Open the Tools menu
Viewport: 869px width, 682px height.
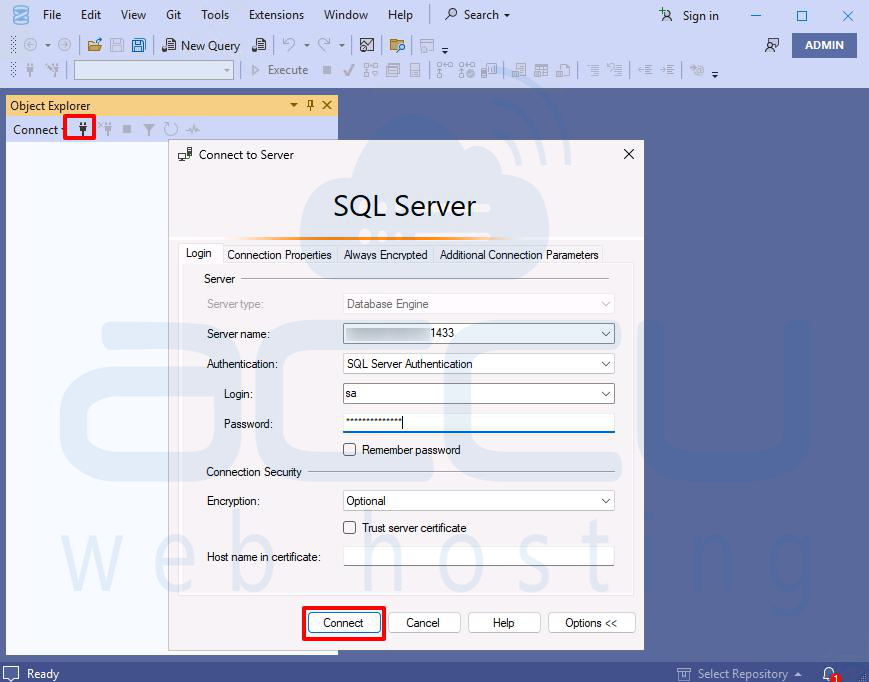213,14
